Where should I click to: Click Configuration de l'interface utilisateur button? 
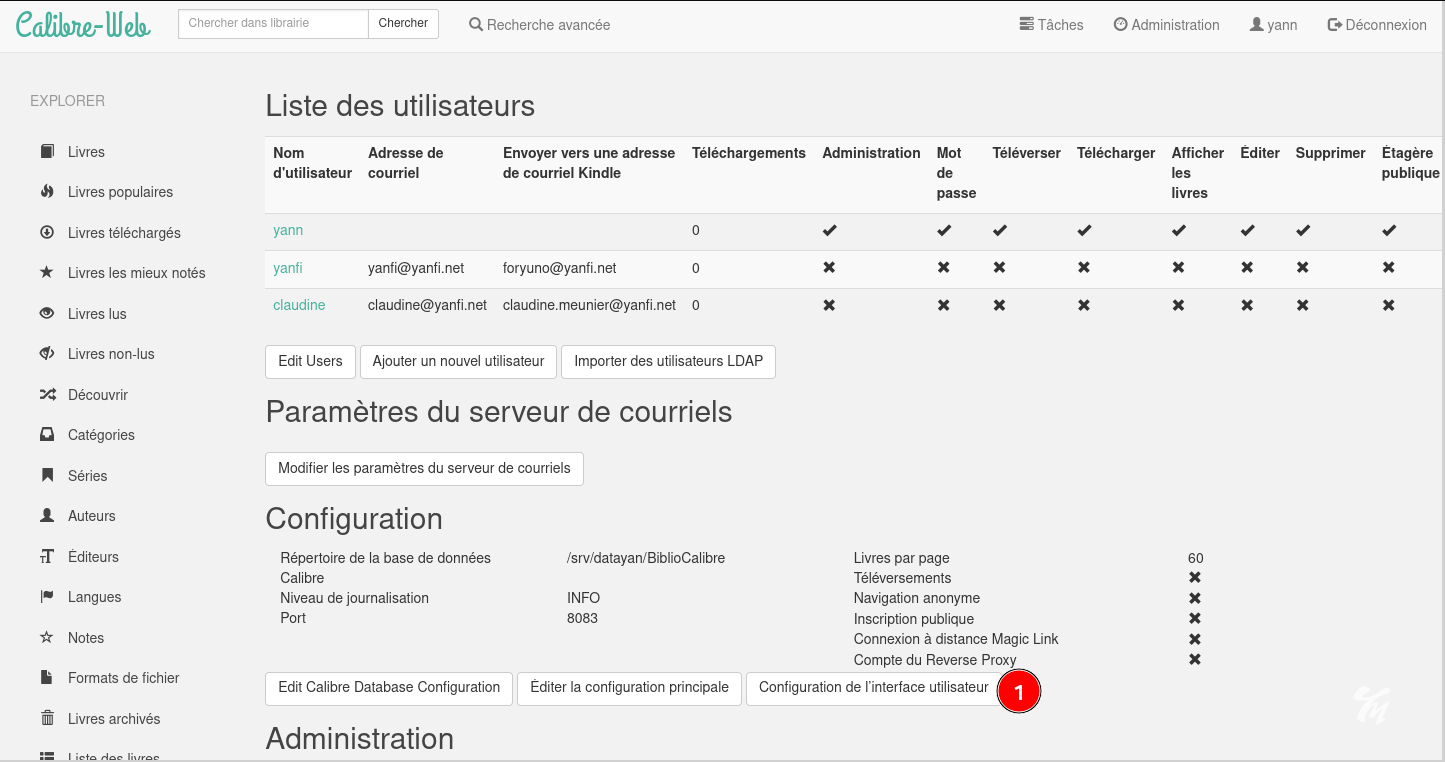pyautogui.click(x=873, y=688)
